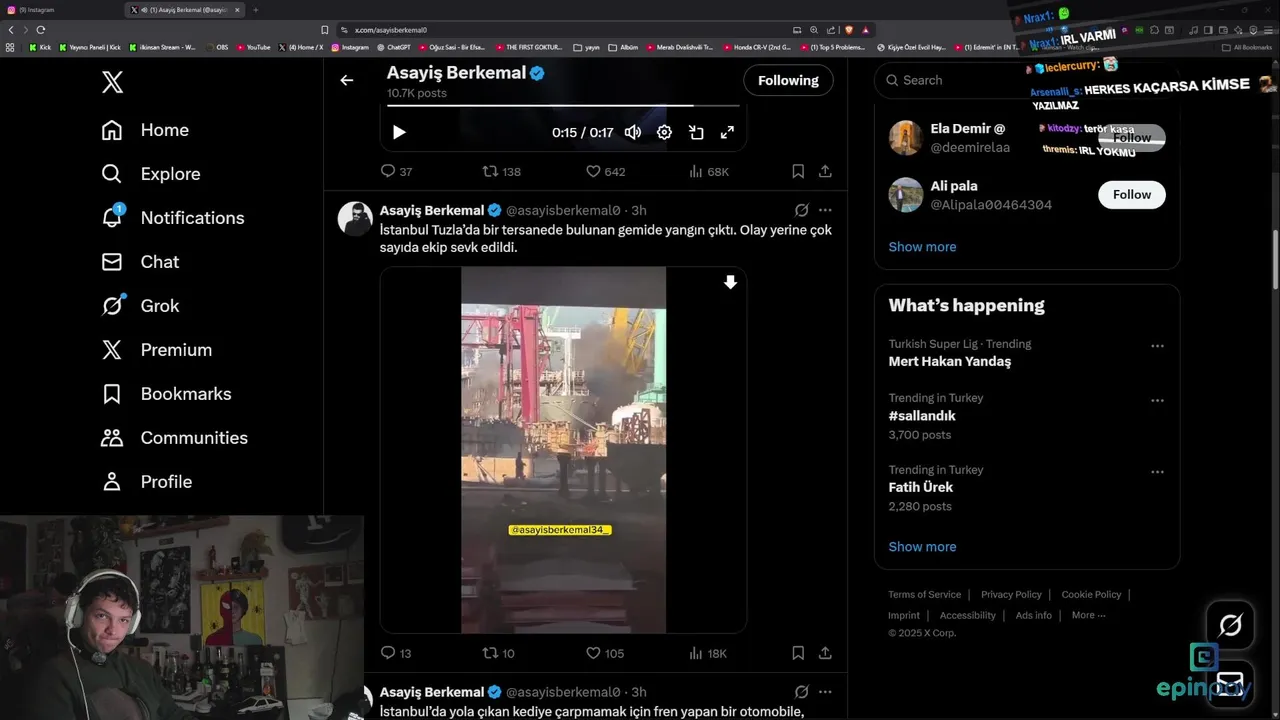Expand the More footer menu
This screenshot has height=720, width=1280.
coord(1088,616)
